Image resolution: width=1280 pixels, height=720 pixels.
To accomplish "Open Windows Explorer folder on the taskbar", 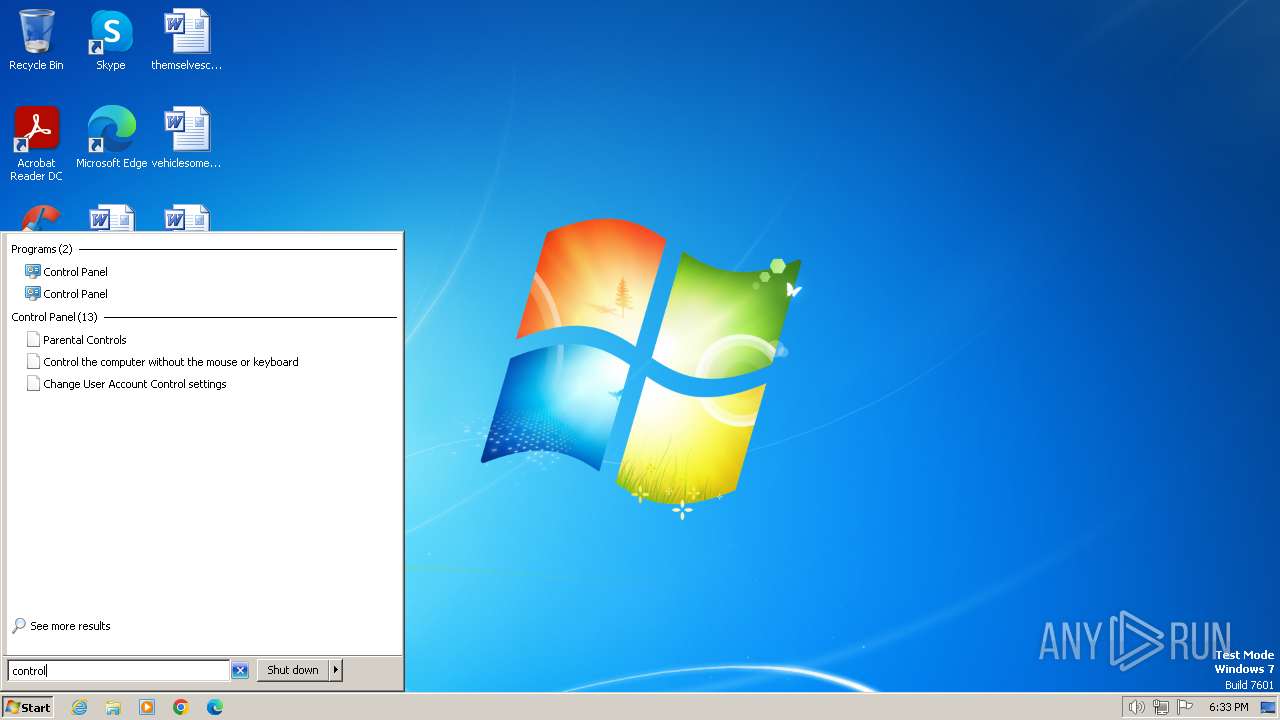I will [113, 707].
